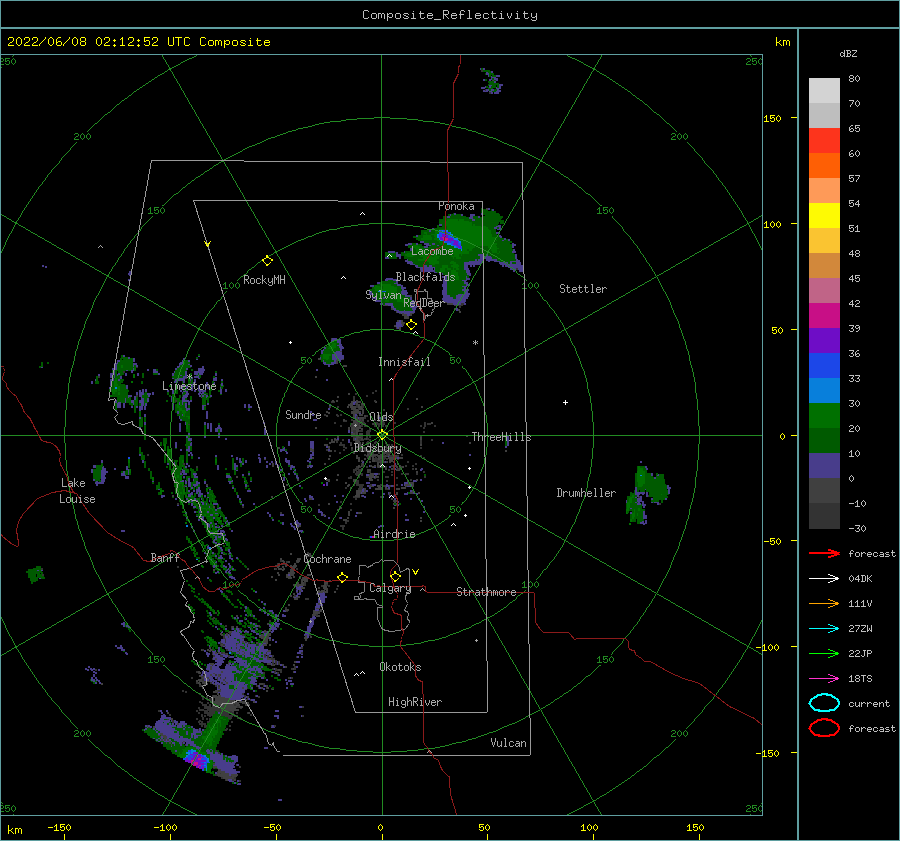Click the Sundre label
The height and width of the screenshot is (841, 900).
[303, 414]
